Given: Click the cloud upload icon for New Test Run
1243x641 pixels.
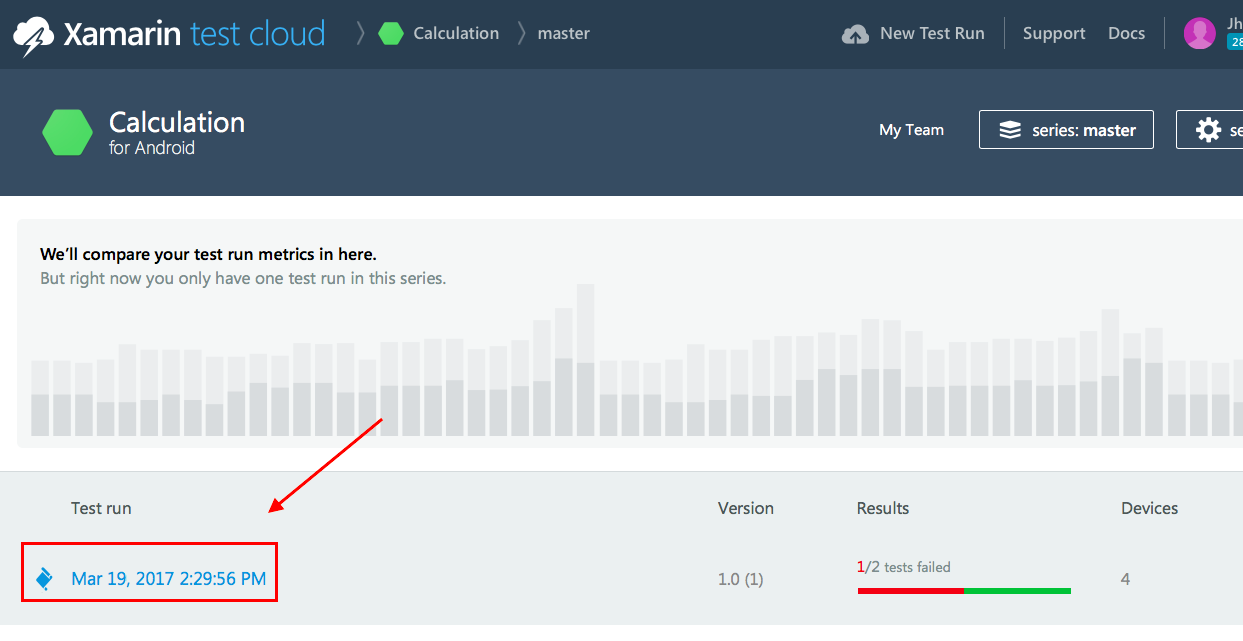Looking at the screenshot, I should pos(855,34).
